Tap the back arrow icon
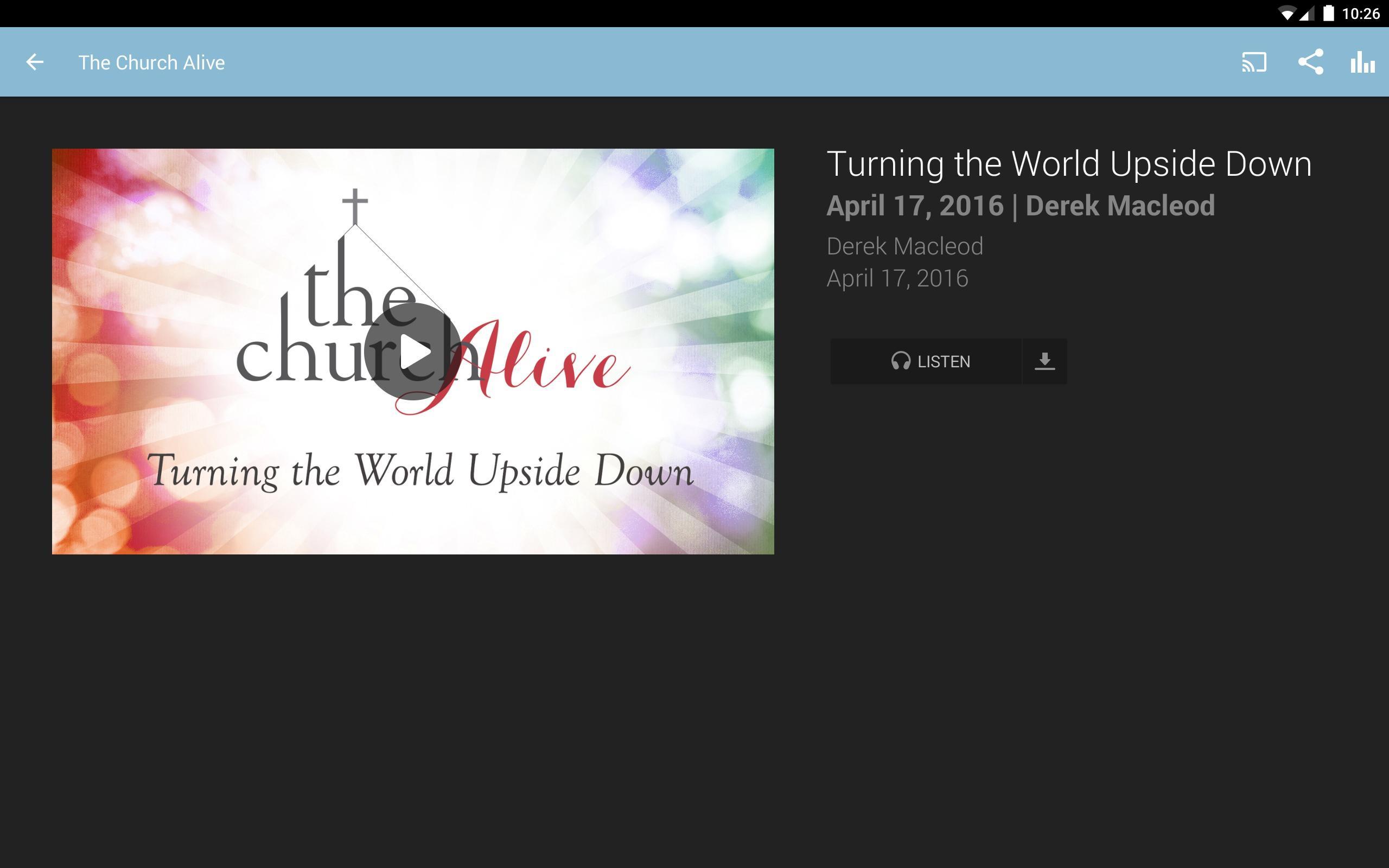The width and height of the screenshot is (1389, 868). point(34,62)
